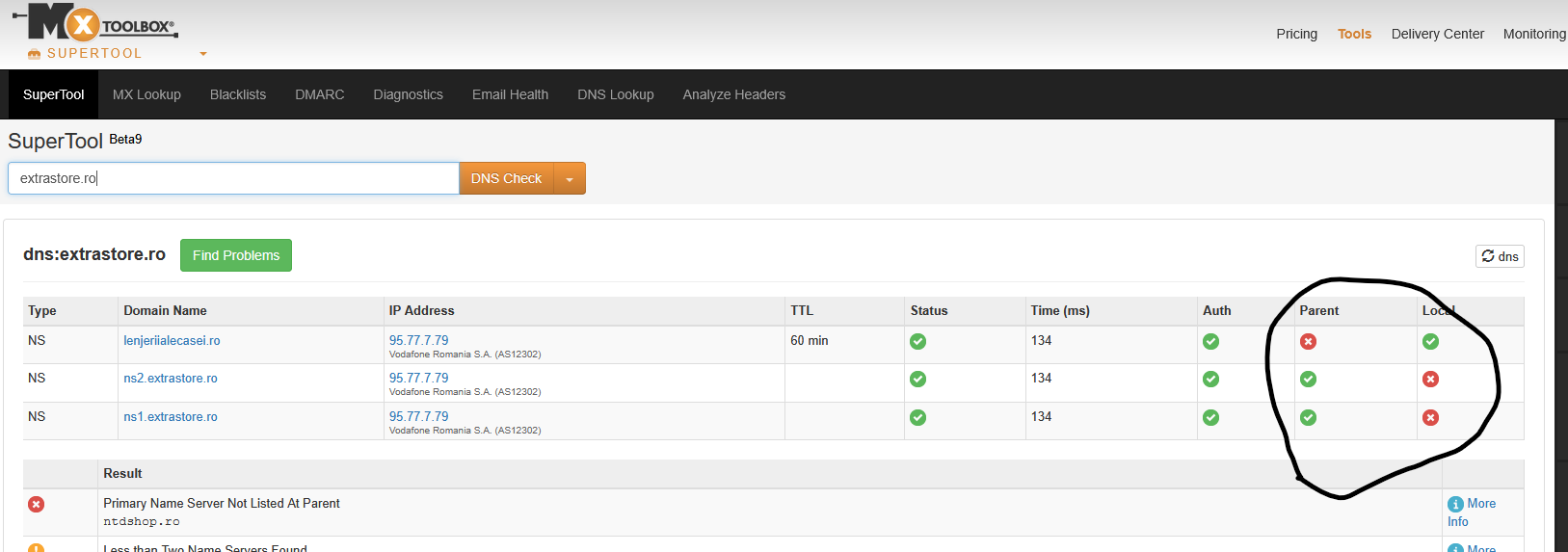
Task: Click Parent red error icon for lenjeriialecasei.ro
Action: (x=1308, y=341)
